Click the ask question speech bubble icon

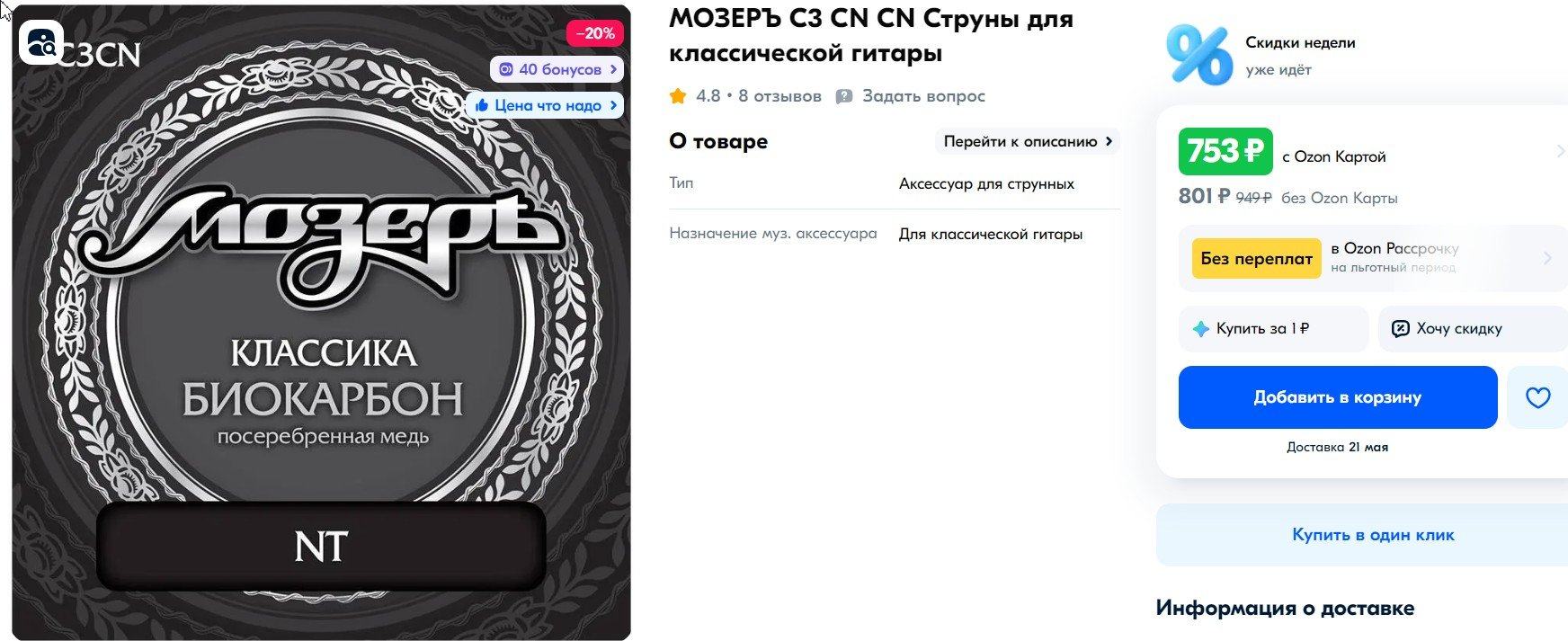[843, 96]
